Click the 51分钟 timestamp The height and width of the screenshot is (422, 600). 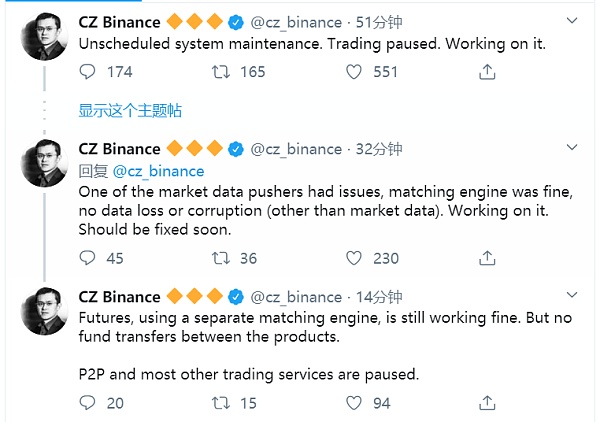[x=381, y=21]
